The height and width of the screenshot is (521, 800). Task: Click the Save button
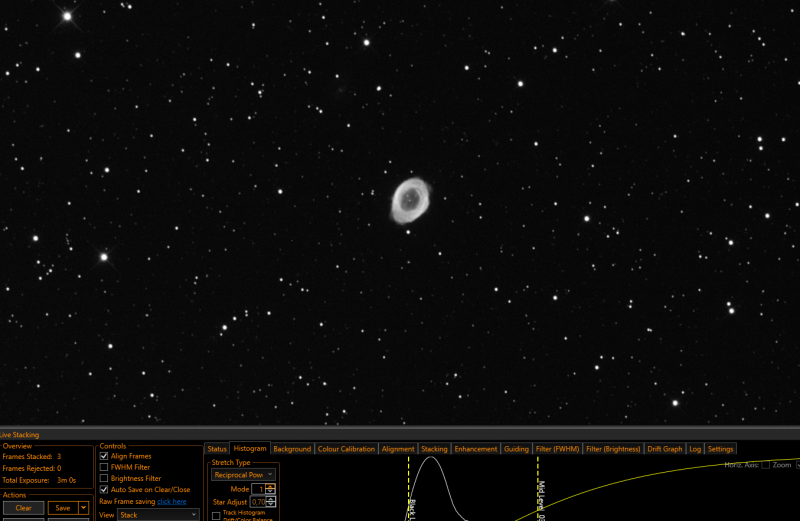(x=63, y=508)
